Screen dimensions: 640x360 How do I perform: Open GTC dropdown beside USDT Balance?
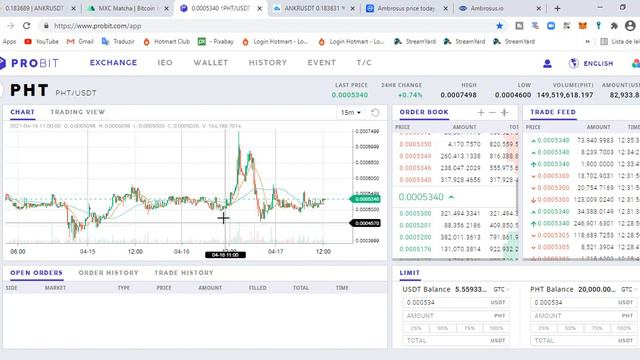(501, 289)
